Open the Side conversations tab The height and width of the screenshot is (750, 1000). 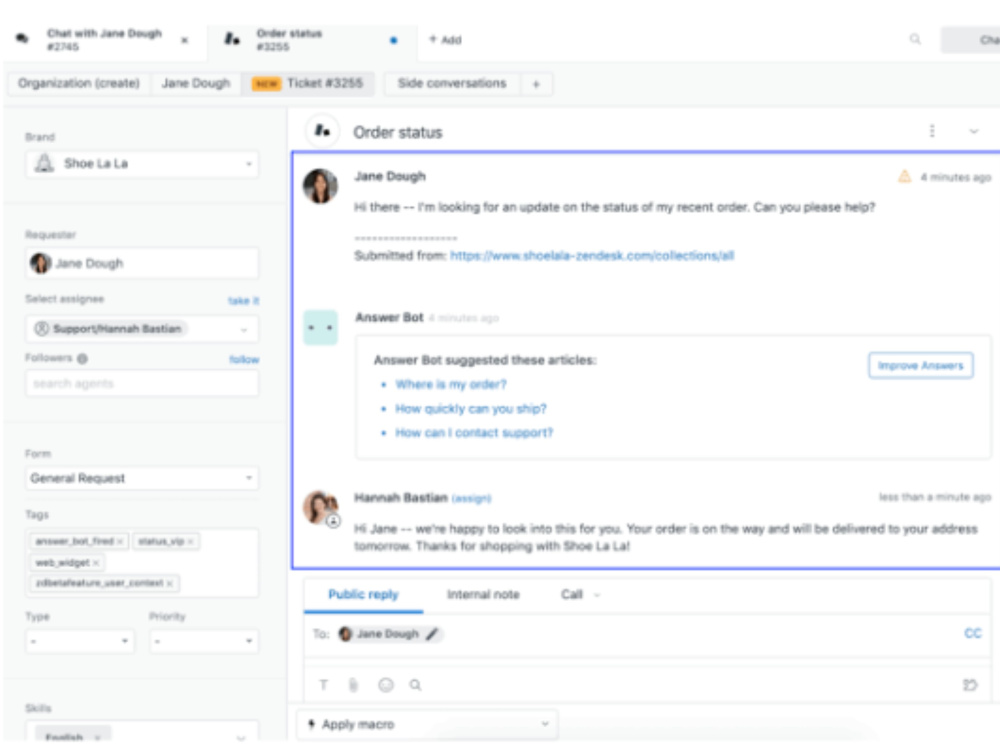[x=452, y=84]
